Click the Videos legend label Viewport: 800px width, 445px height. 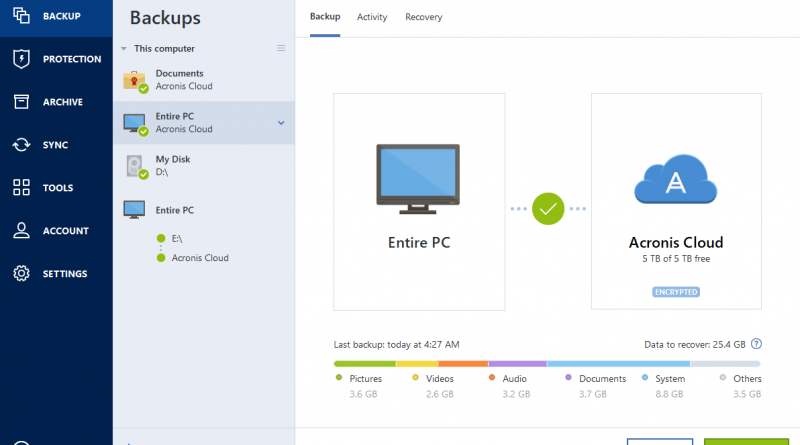pyautogui.click(x=440, y=379)
